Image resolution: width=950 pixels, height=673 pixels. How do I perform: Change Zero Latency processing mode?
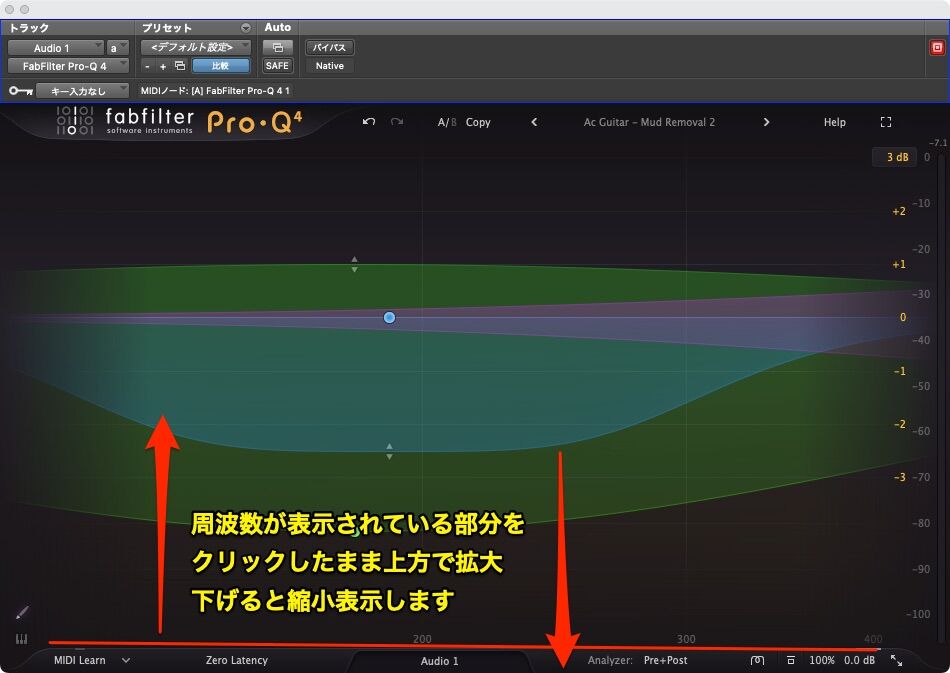[236, 660]
